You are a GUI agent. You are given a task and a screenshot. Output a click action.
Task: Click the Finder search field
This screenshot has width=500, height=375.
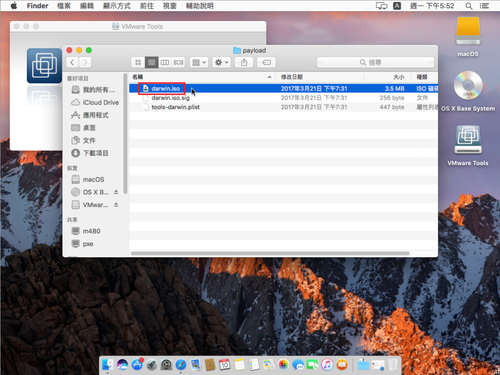tap(375, 62)
